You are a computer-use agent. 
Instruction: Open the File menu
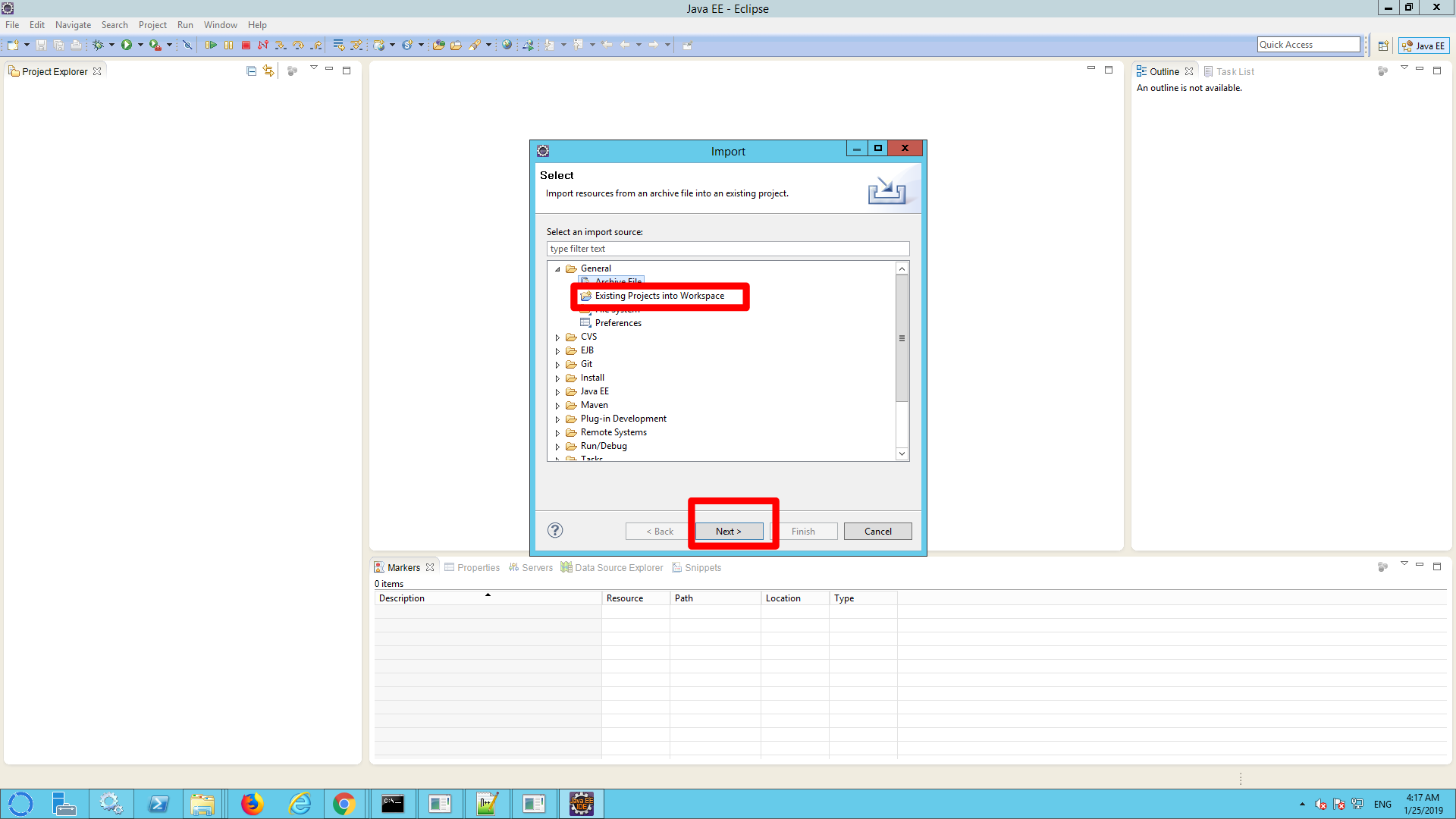point(12,25)
